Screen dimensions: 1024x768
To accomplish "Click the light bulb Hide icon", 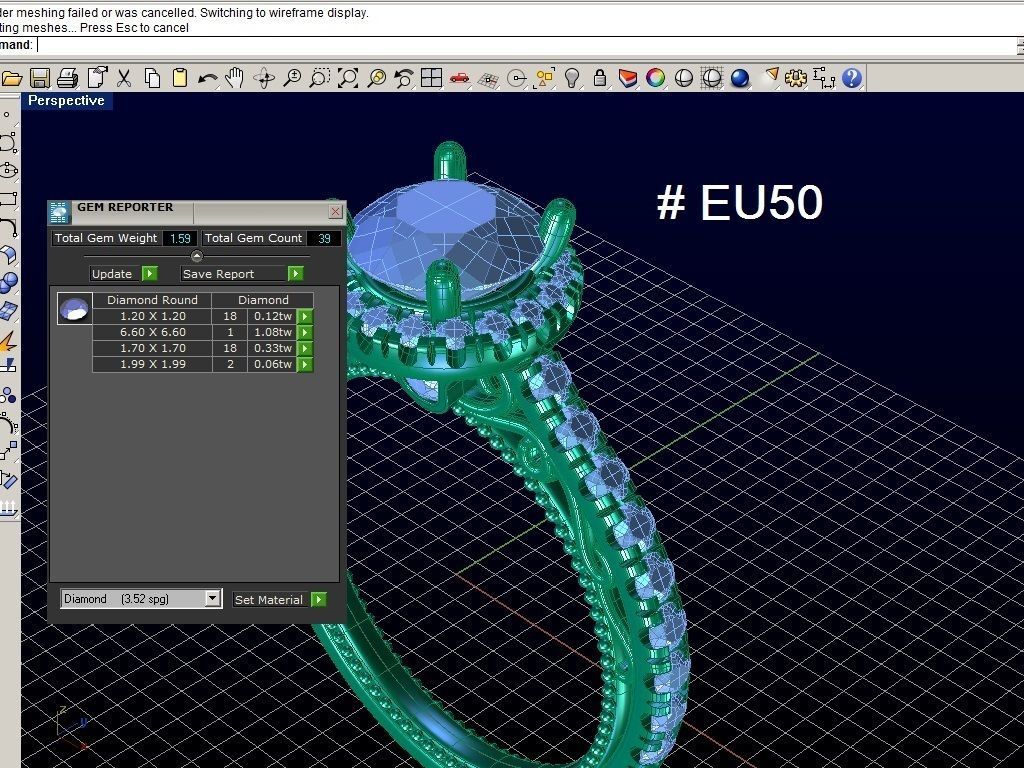I will pos(572,78).
